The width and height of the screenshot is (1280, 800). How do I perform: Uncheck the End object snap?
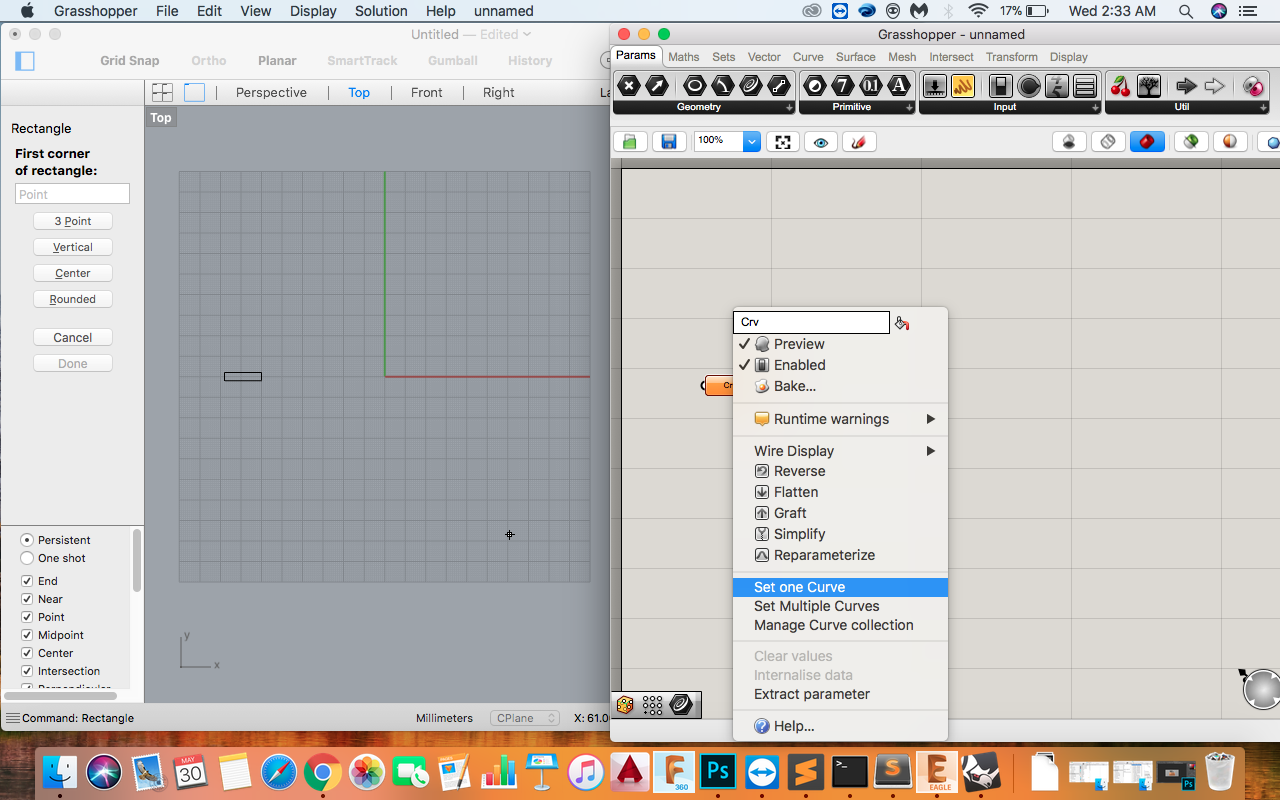(27, 581)
